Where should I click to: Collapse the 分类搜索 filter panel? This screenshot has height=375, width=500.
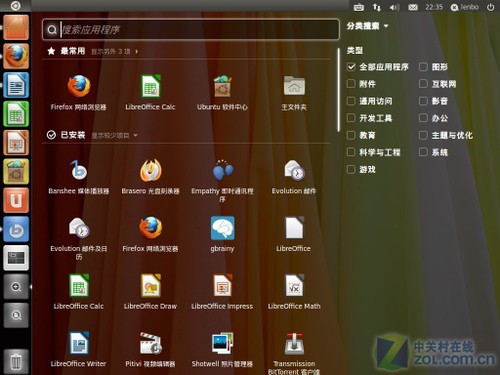(367, 26)
